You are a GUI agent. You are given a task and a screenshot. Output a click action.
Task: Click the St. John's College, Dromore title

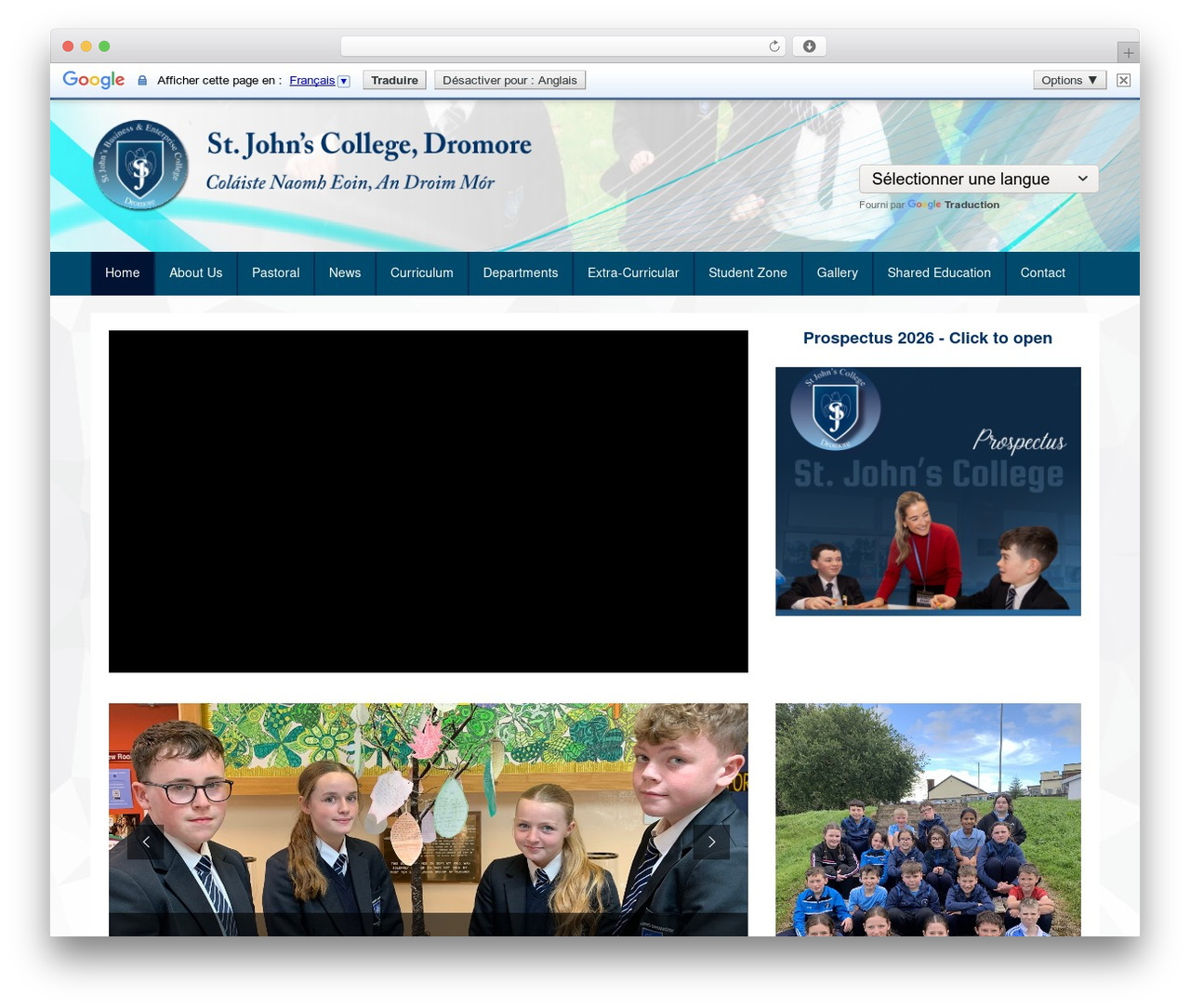tap(369, 144)
